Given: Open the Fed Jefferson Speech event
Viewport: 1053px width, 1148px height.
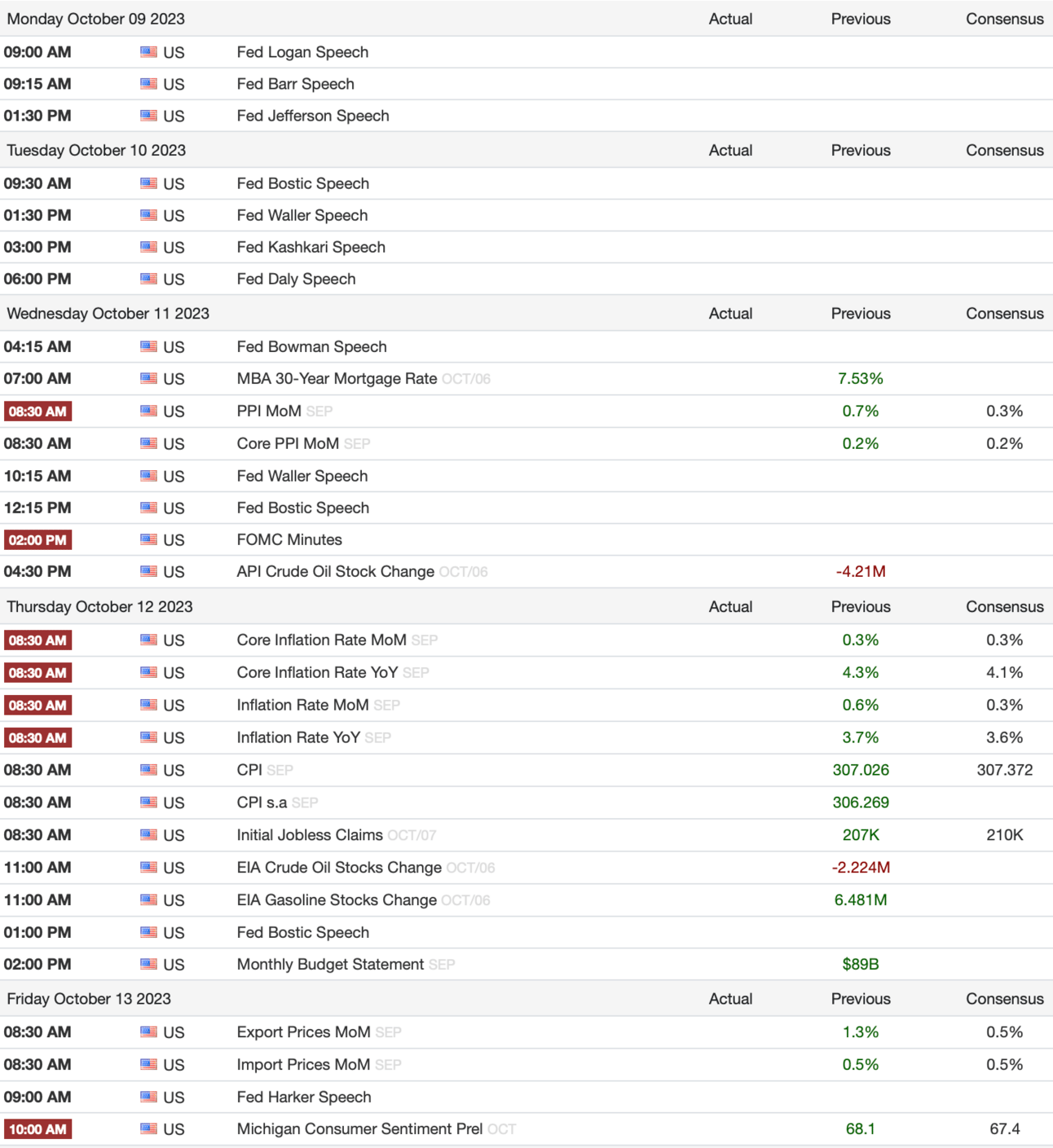Looking at the screenshot, I should (313, 116).
